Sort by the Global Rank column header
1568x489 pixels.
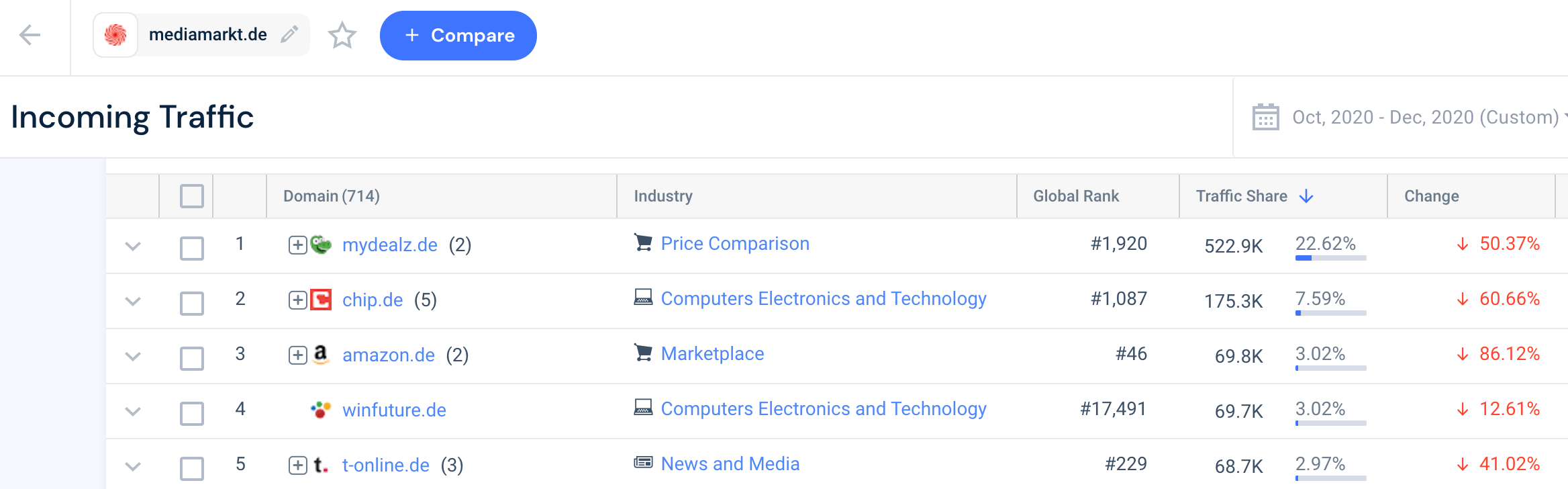click(1076, 196)
